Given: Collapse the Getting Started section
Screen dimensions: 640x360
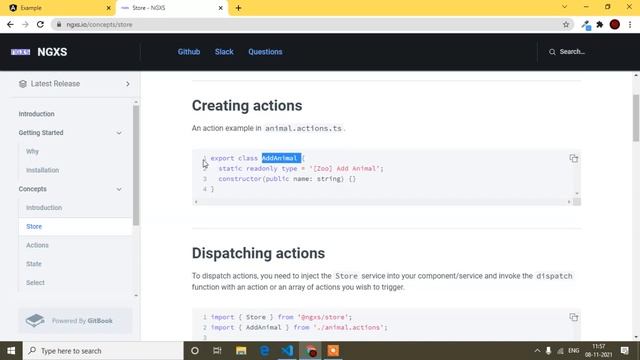Looking at the screenshot, I should click(119, 133).
